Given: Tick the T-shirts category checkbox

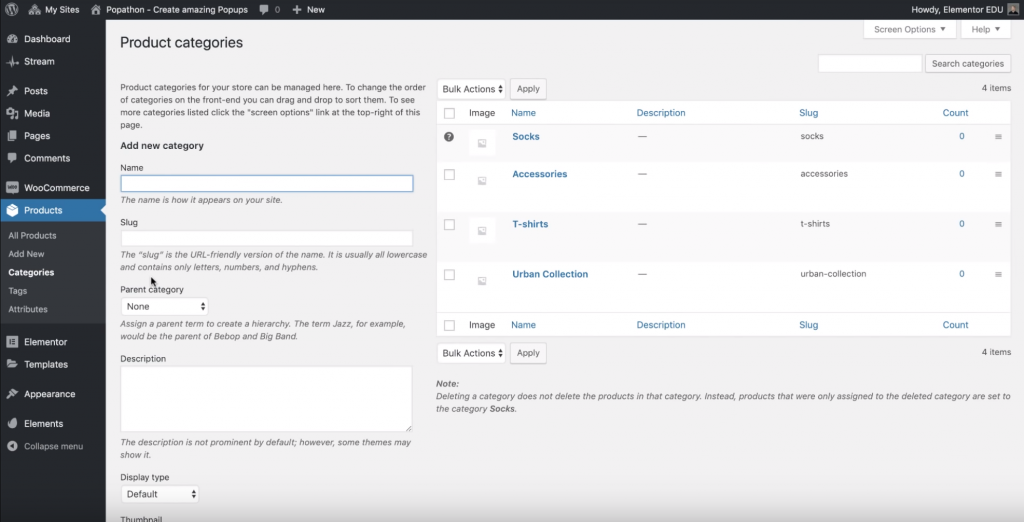Looking at the screenshot, I should click(449, 224).
